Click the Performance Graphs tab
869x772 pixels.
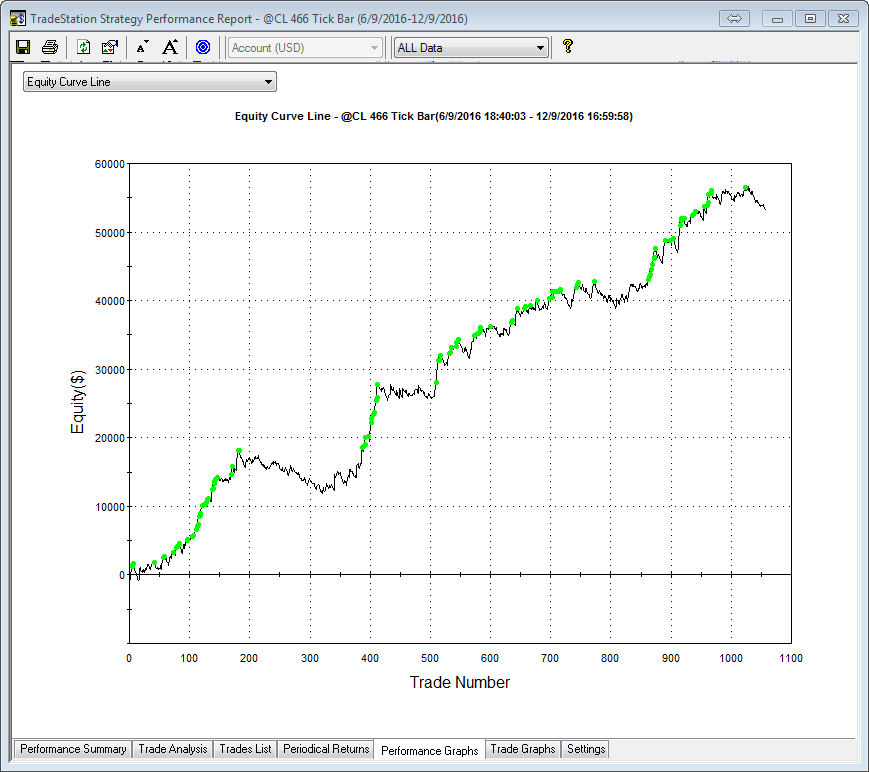tap(430, 750)
